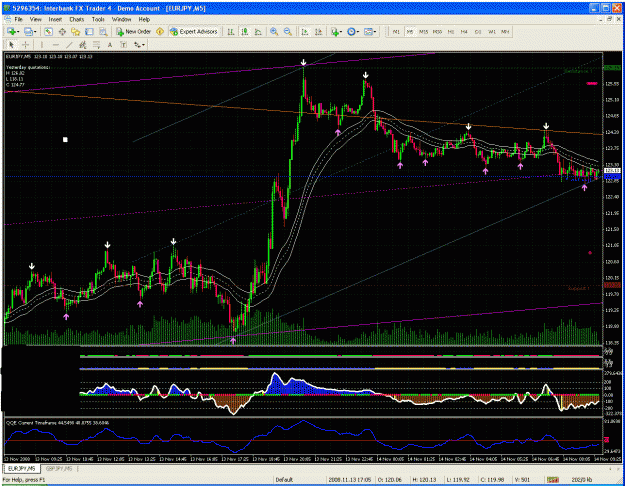Open the arrows objects dropdown
This screenshot has height=486, width=625.
tap(139, 45)
